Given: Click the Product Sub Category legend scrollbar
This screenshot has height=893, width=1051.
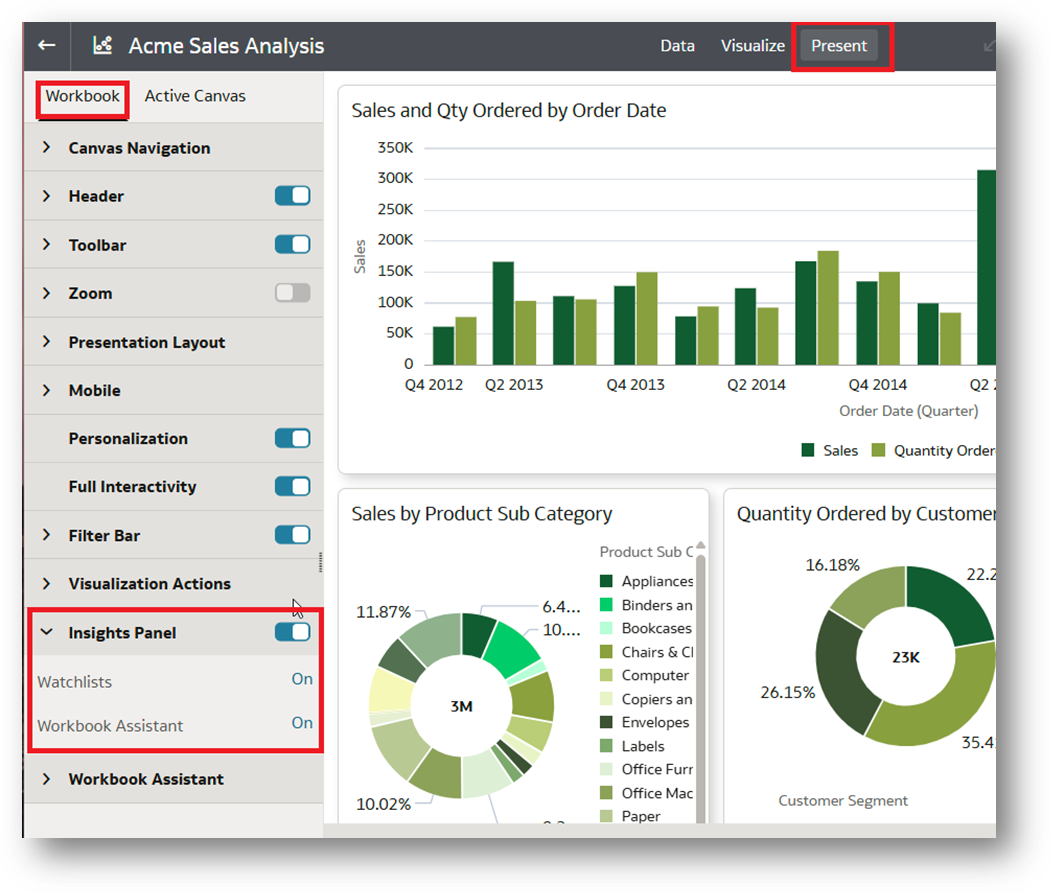Looking at the screenshot, I should coord(701,650).
